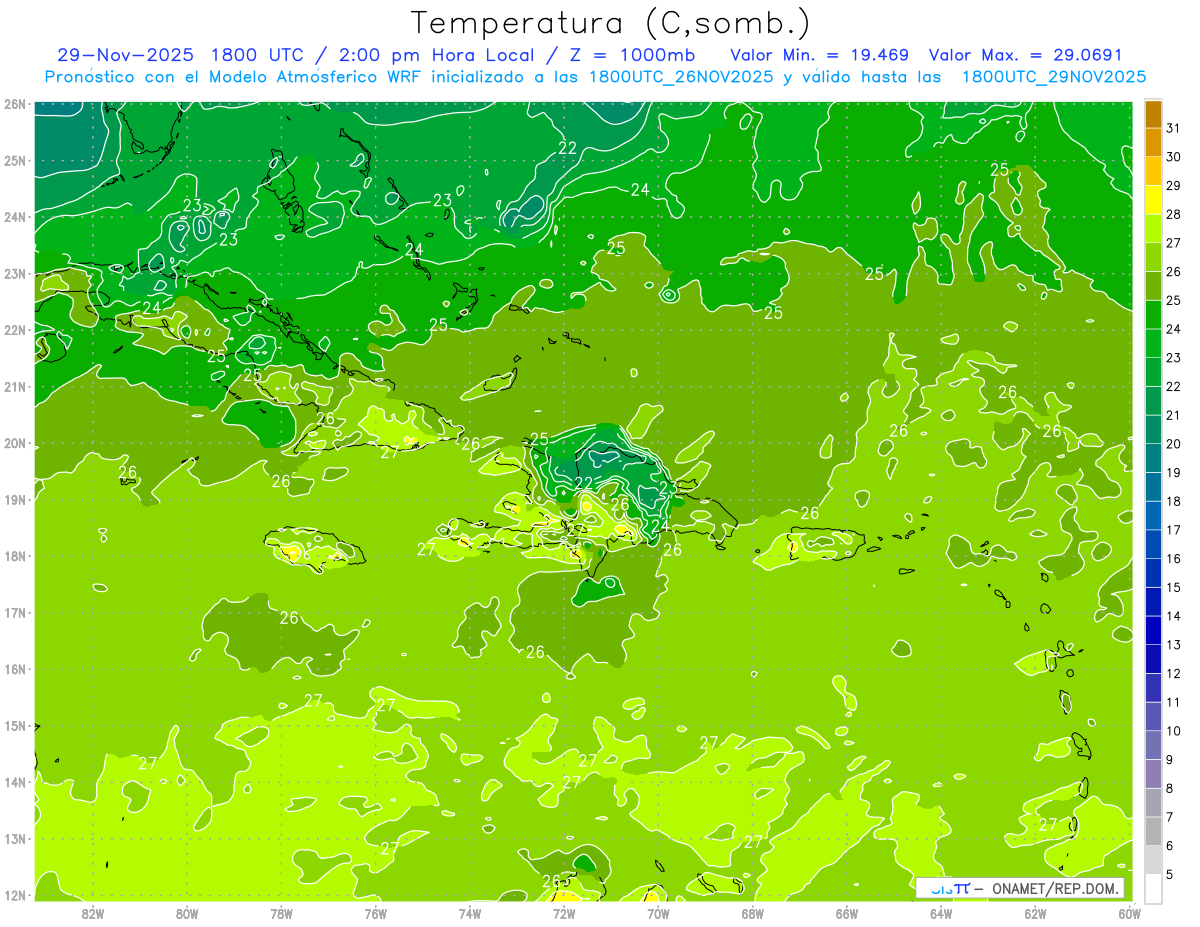Click the blue swatch between 16 and 17
Screen dimensions: 1200x927
point(1153,544)
